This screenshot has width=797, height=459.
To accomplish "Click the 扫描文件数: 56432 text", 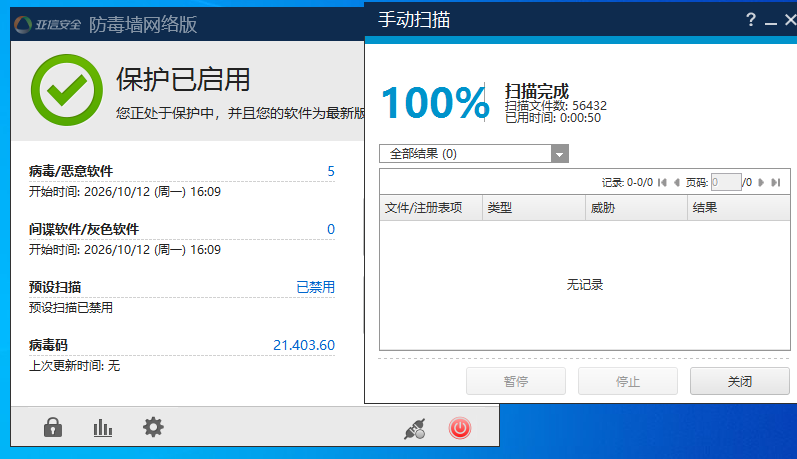I will pyautogui.click(x=556, y=106).
